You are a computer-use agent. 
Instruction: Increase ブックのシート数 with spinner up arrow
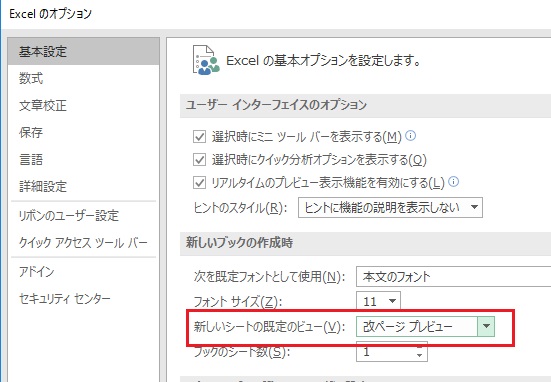click(419, 348)
